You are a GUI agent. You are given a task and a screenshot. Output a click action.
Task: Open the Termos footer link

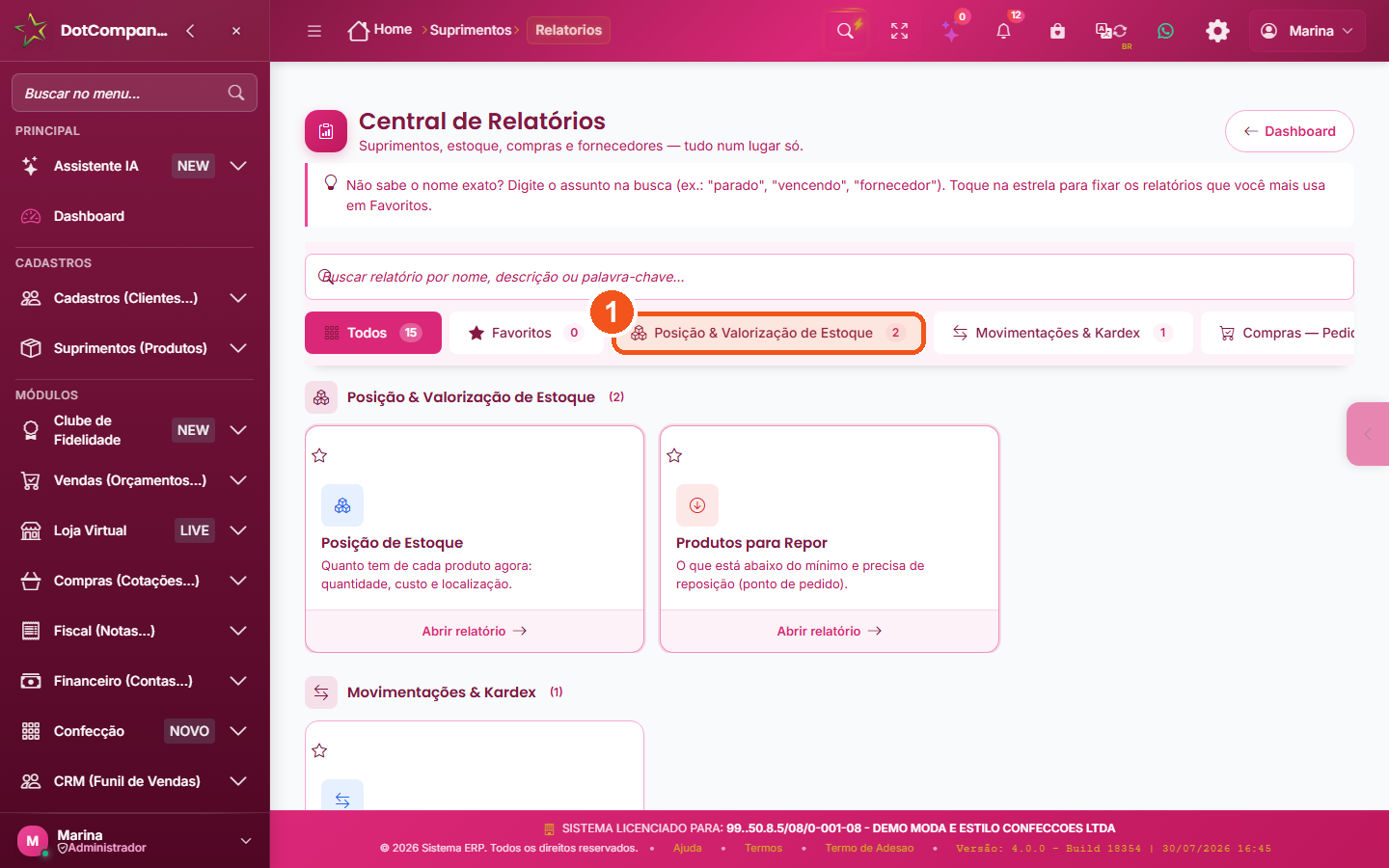(x=763, y=849)
